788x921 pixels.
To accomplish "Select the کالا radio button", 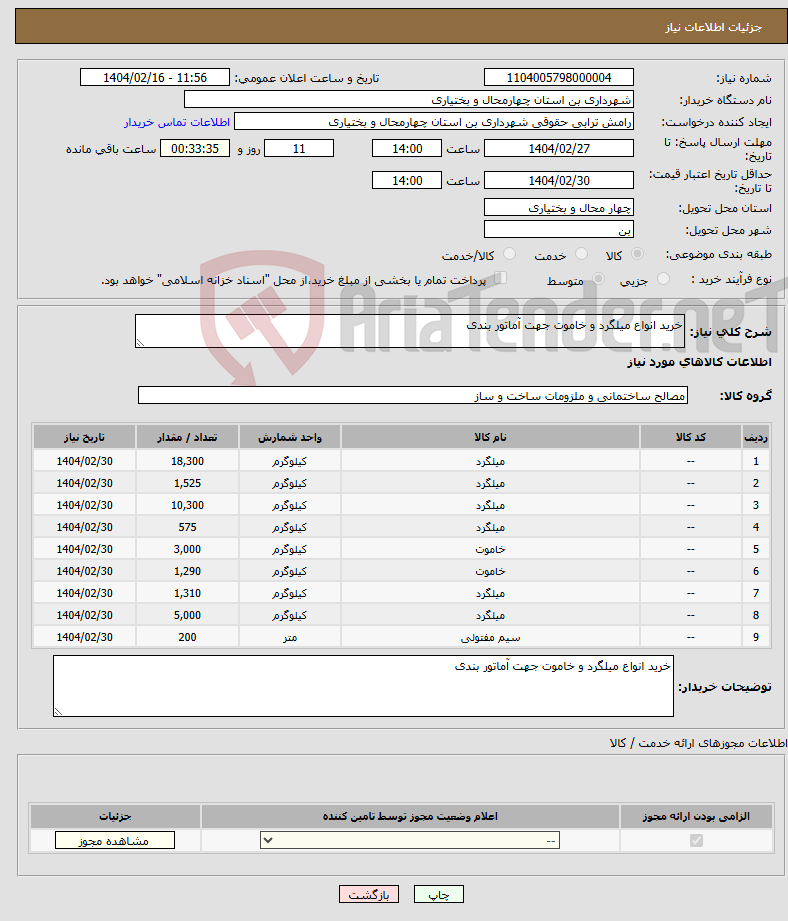I will tap(637, 254).
